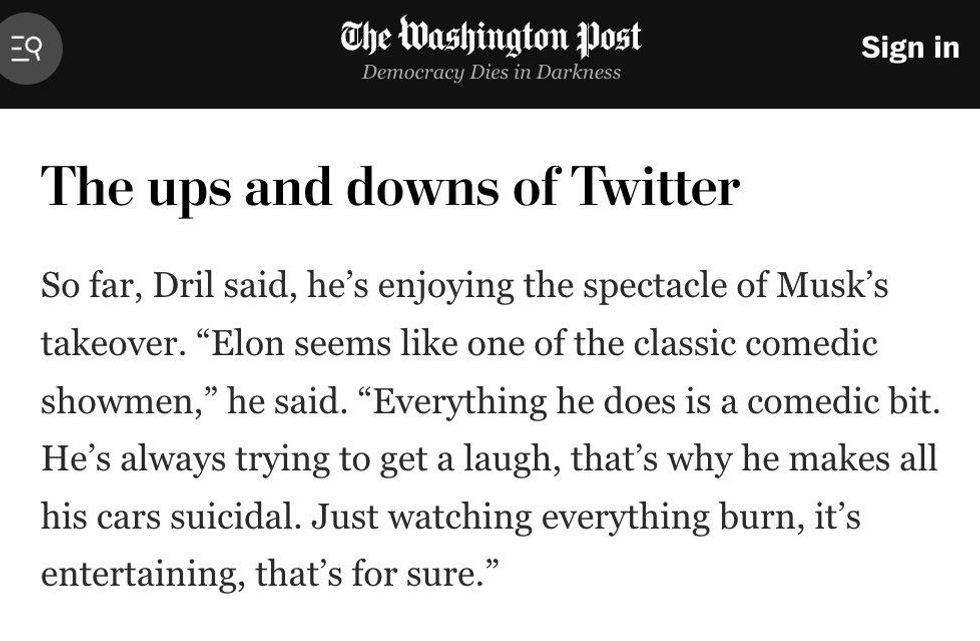Click The Washington Post logo
This screenshot has width=980, height=641.
(x=490, y=37)
